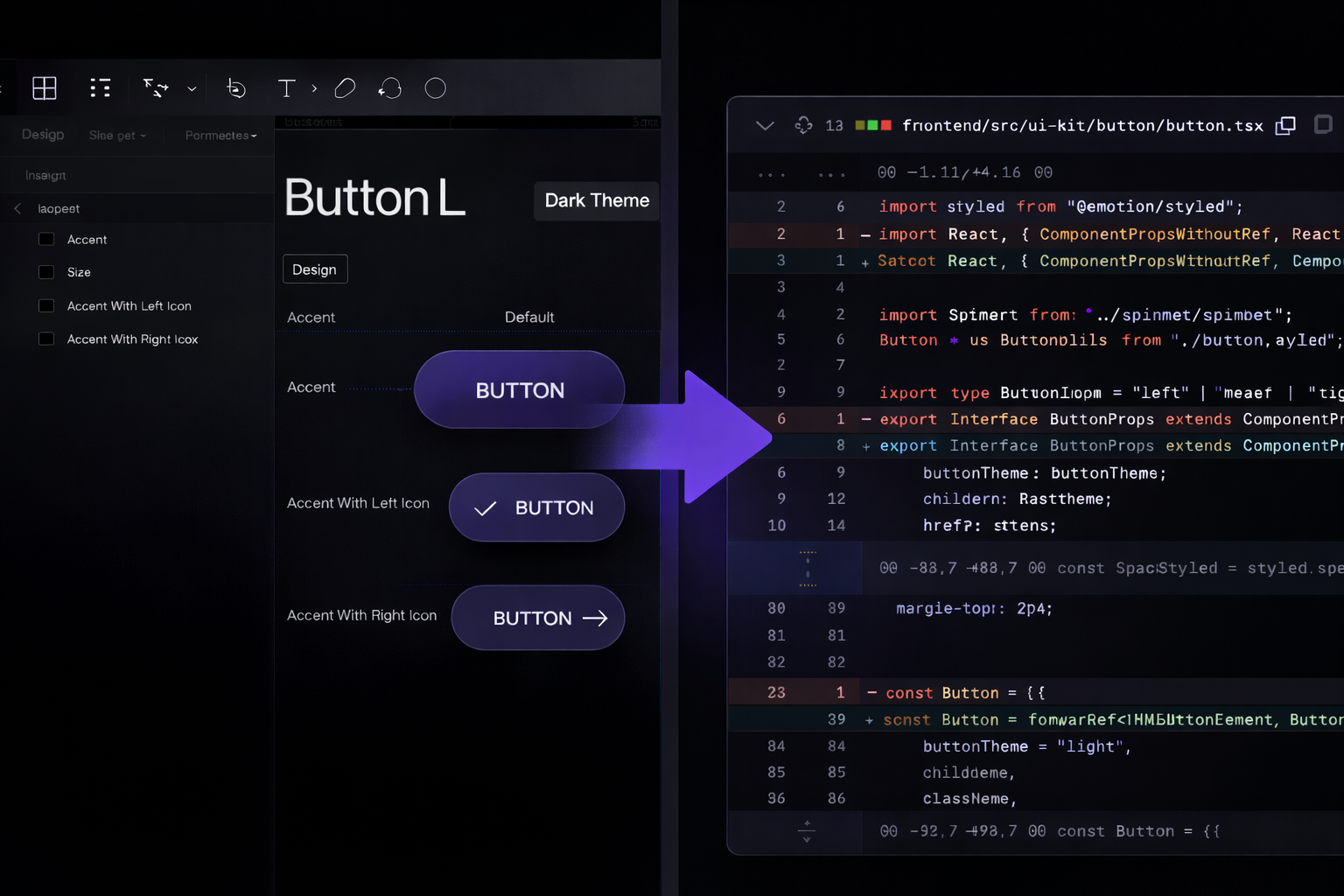
Task: Open button.tsx in a new panel
Action: click(x=1322, y=125)
